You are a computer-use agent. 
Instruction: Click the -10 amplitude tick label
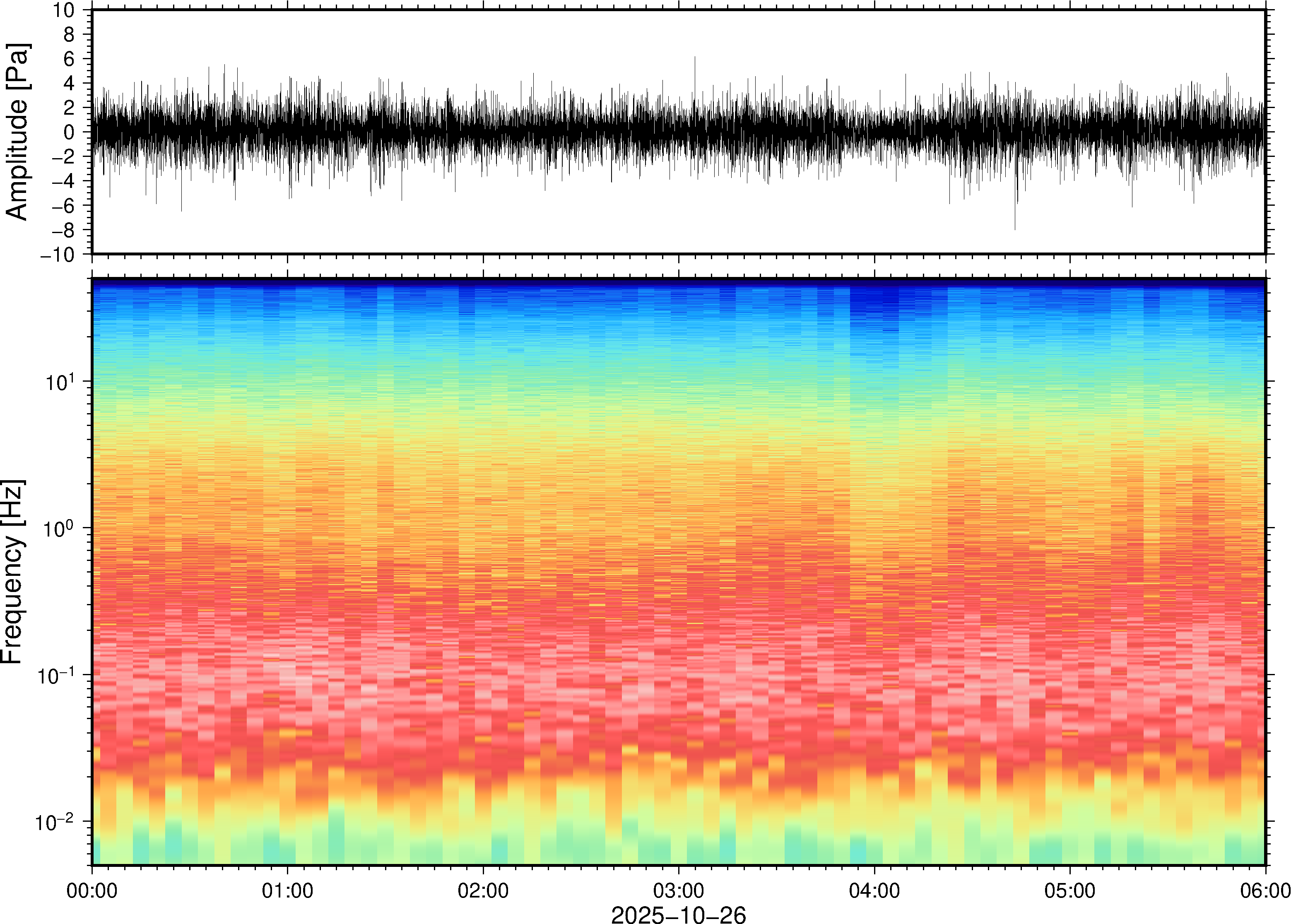click(58, 255)
